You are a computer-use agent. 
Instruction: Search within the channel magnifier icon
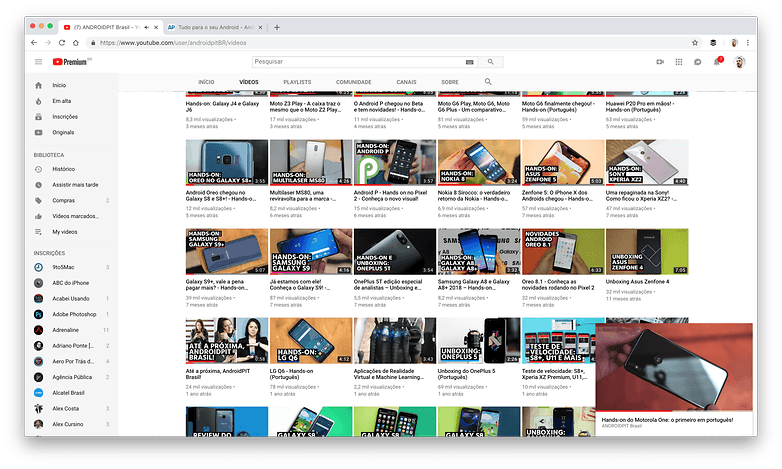click(x=488, y=82)
